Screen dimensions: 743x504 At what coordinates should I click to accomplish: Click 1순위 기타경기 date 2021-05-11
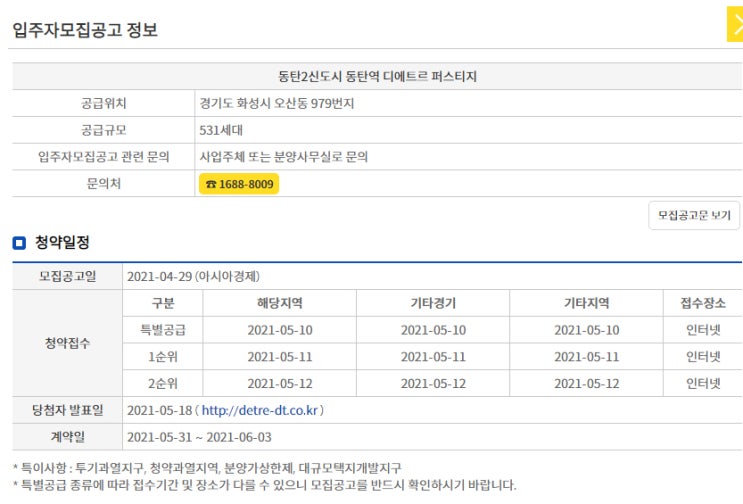[x=433, y=357]
